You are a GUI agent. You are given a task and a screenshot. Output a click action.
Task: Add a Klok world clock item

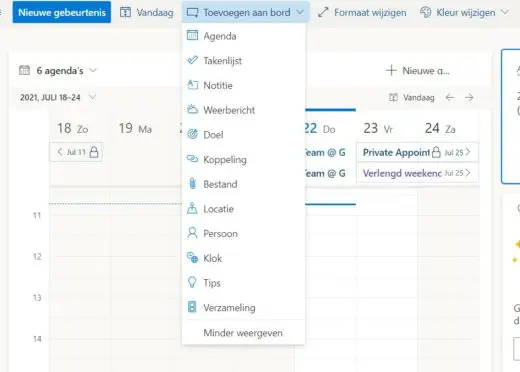[243, 258]
